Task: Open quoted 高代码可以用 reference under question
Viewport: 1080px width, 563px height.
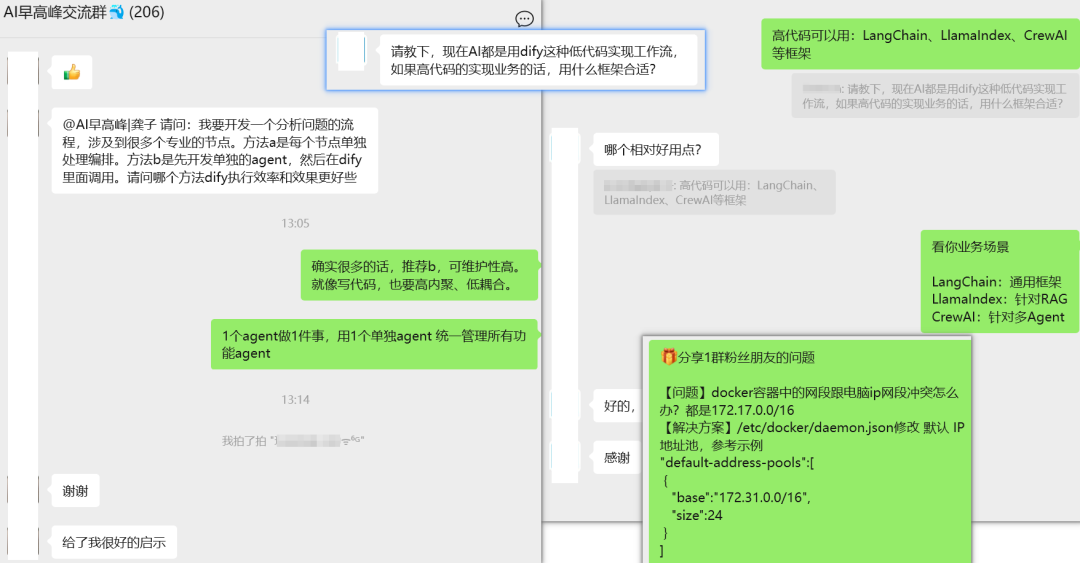Action: (714, 192)
